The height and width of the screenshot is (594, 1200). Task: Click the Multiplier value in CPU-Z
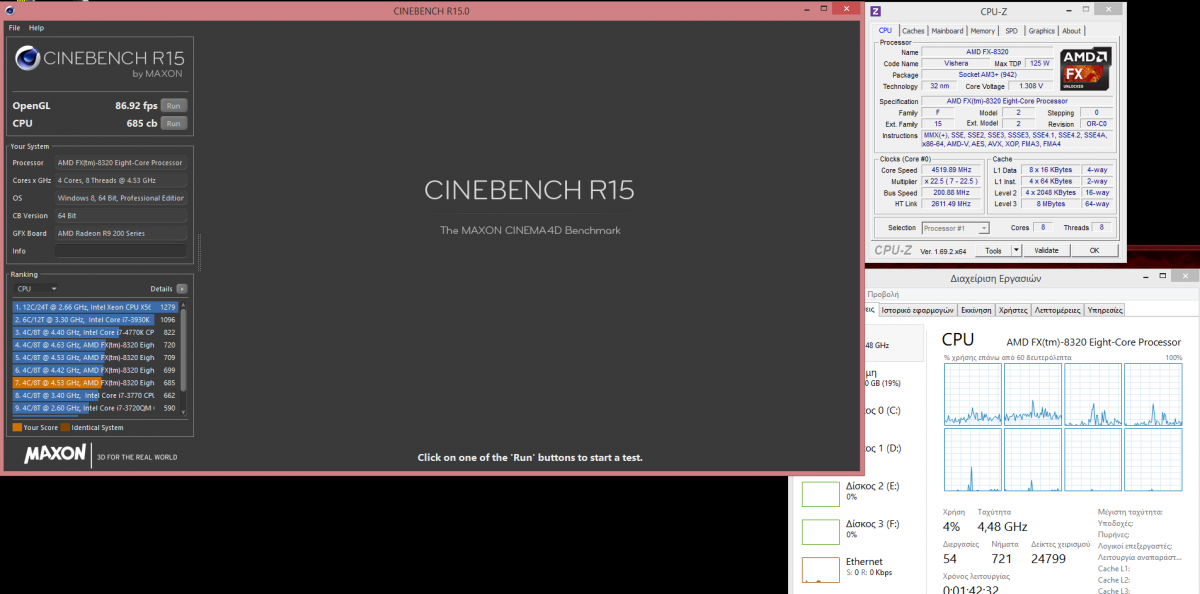pos(950,181)
